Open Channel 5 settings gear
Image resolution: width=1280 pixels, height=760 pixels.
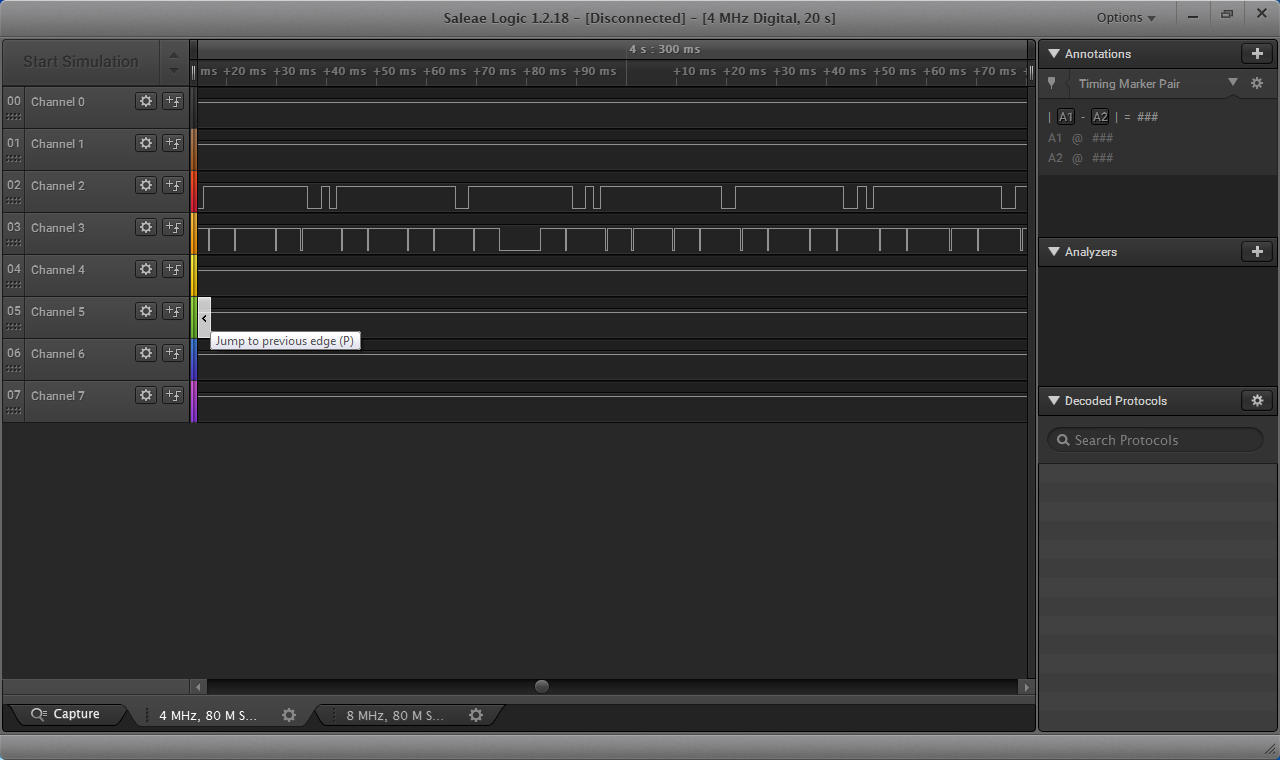tap(146, 311)
